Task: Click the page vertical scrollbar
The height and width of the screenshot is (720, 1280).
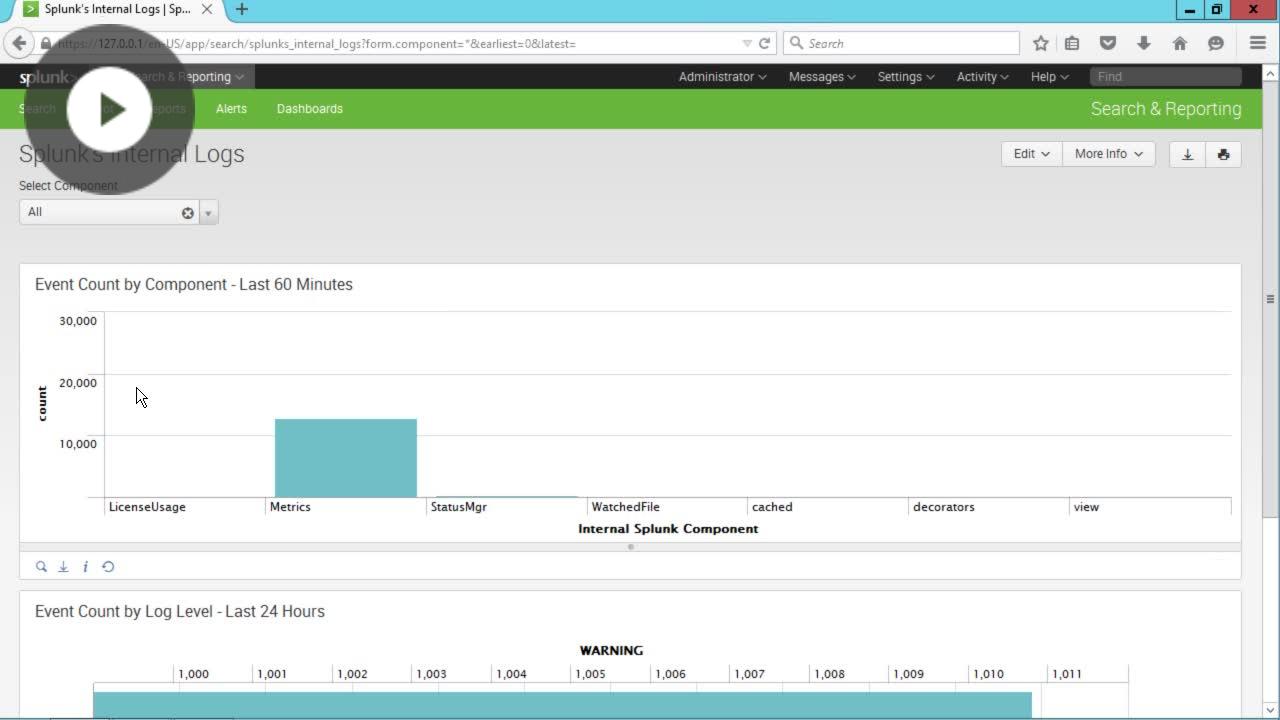Action: coord(1271,298)
